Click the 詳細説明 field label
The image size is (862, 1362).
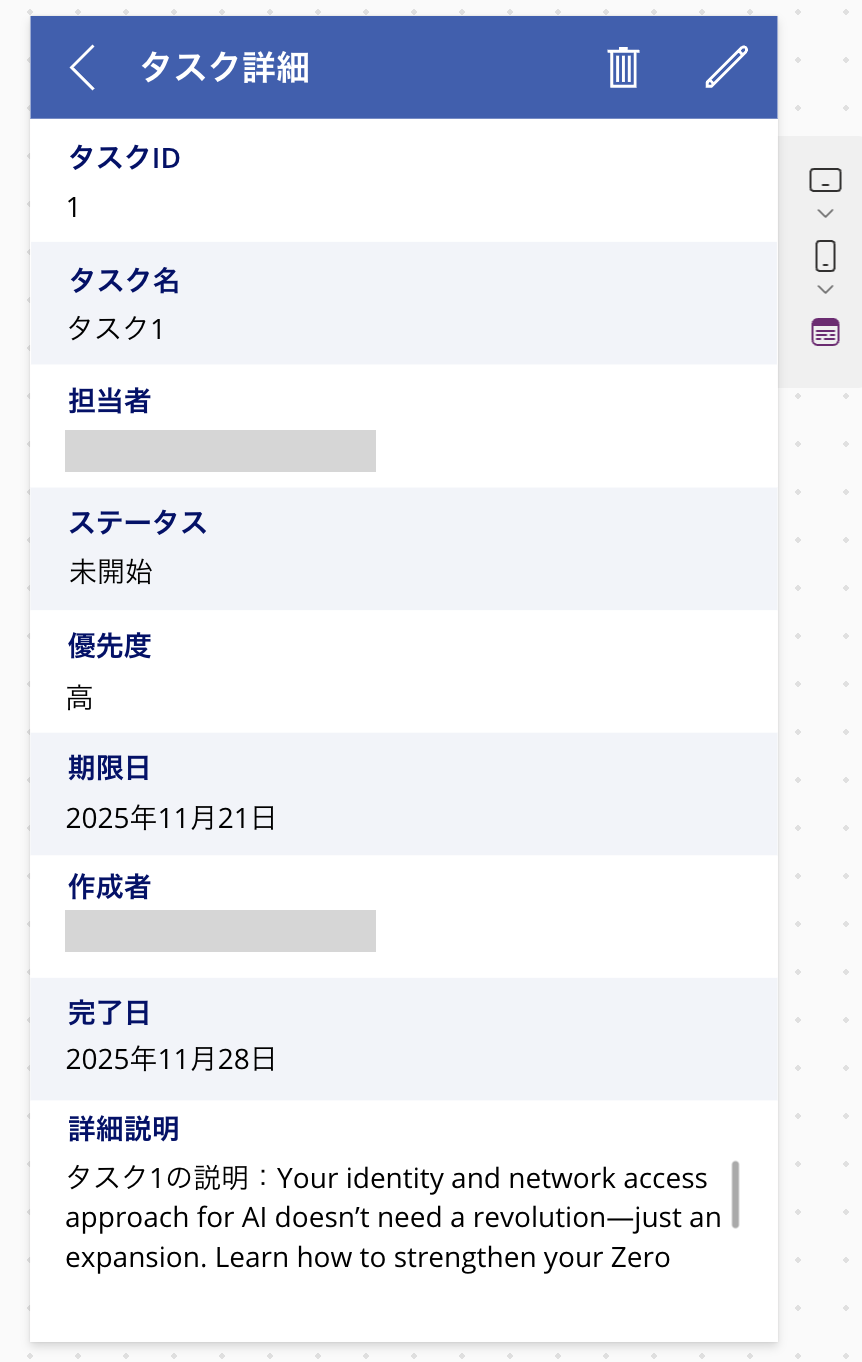123,1130
